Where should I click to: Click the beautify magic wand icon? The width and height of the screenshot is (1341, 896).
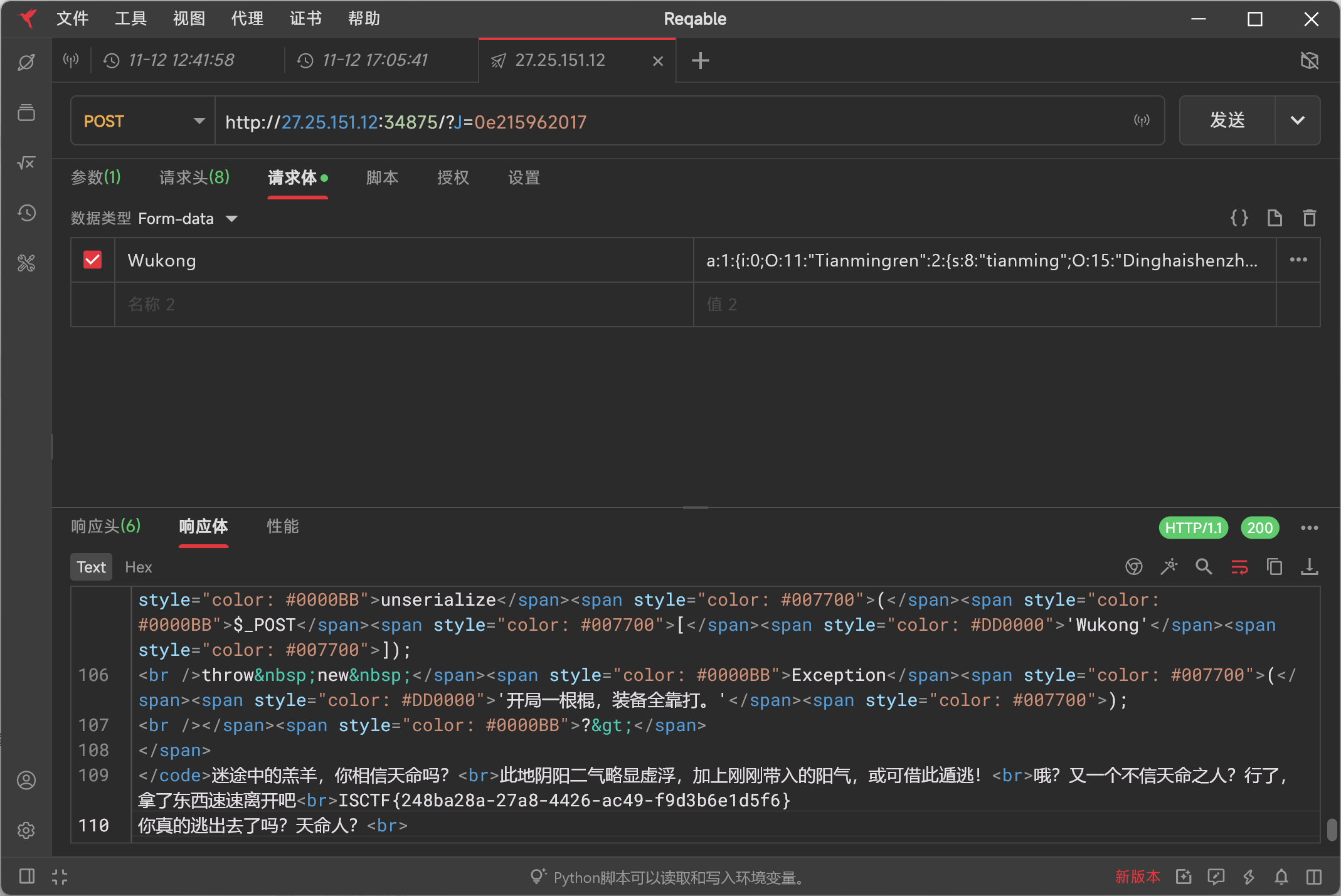[1169, 567]
